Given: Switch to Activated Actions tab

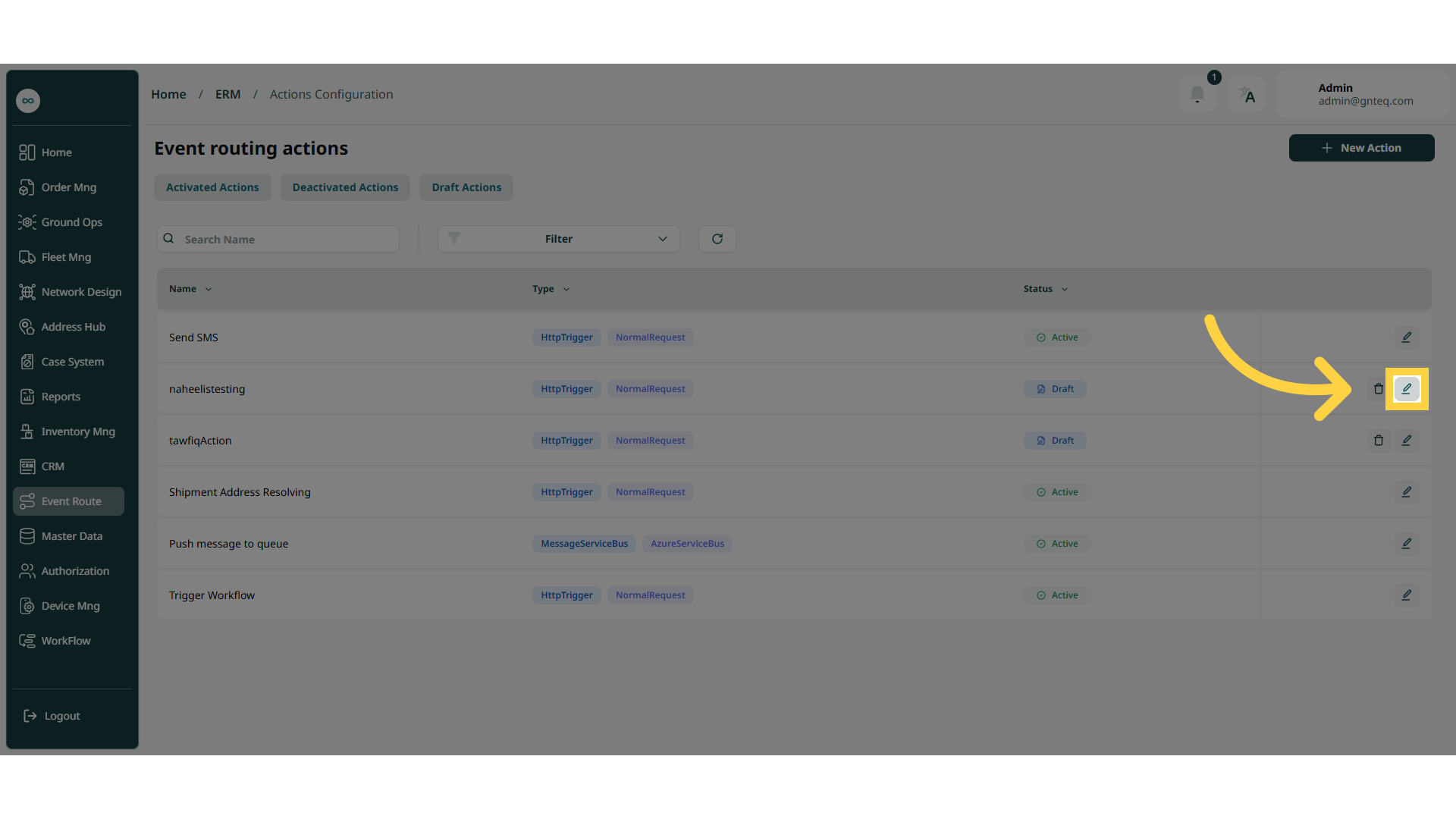Looking at the screenshot, I should [212, 187].
